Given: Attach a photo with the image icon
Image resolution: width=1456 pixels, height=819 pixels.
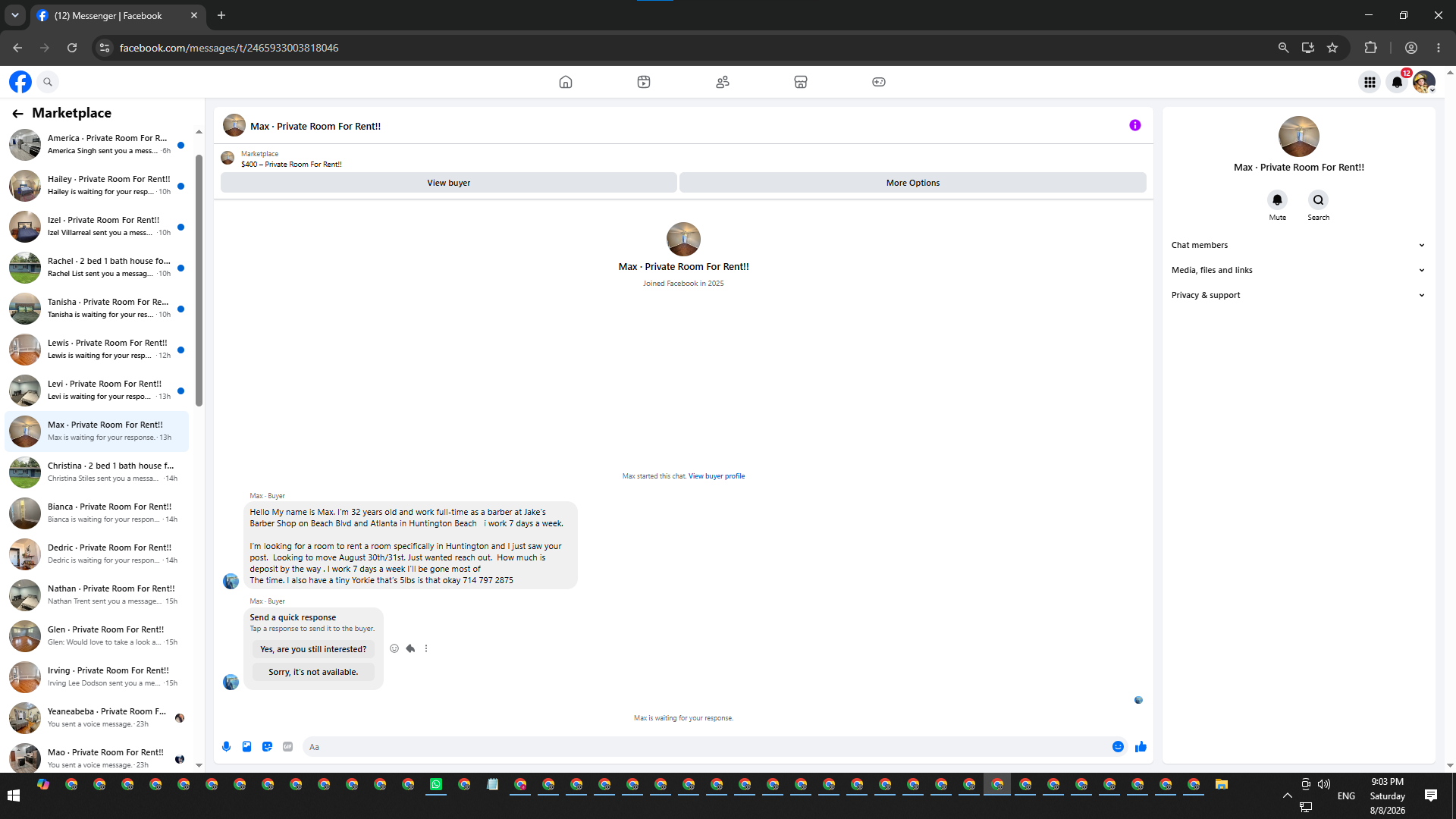Looking at the screenshot, I should coord(247,747).
